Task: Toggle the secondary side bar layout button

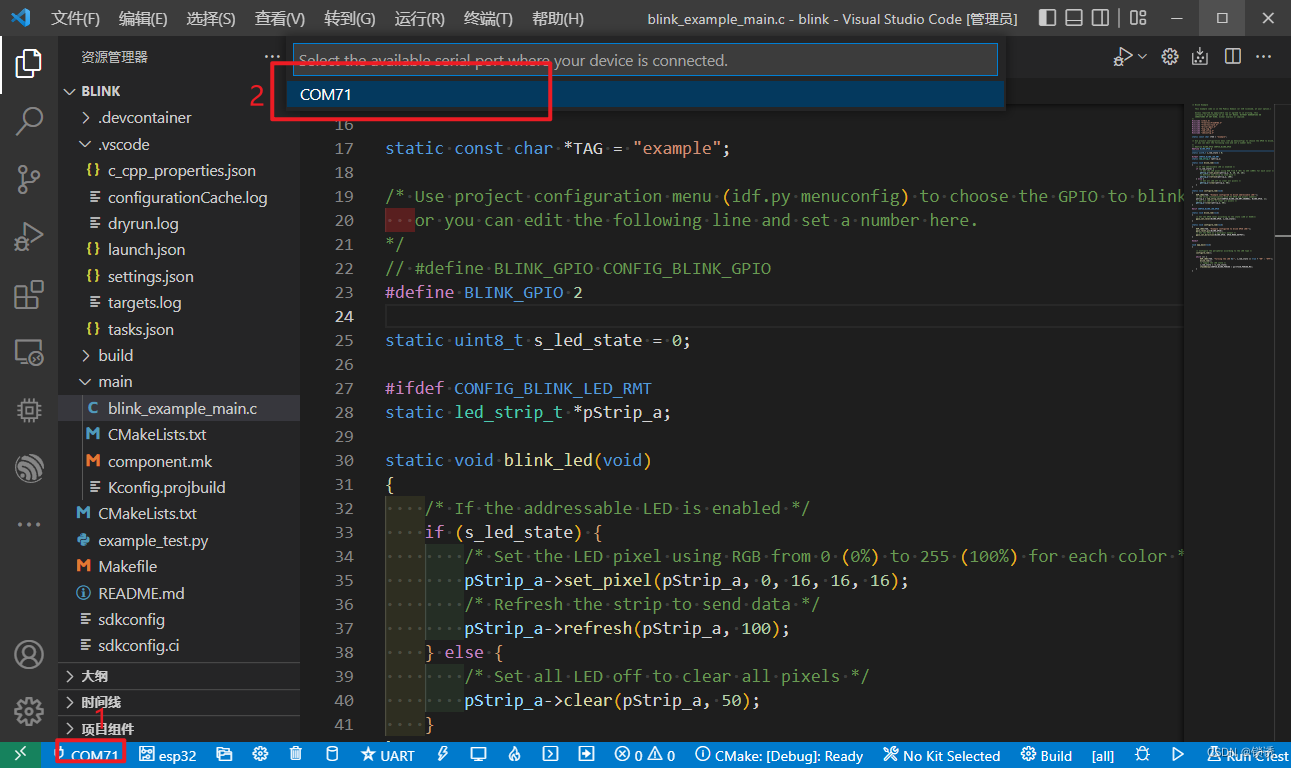Action: point(1100,18)
